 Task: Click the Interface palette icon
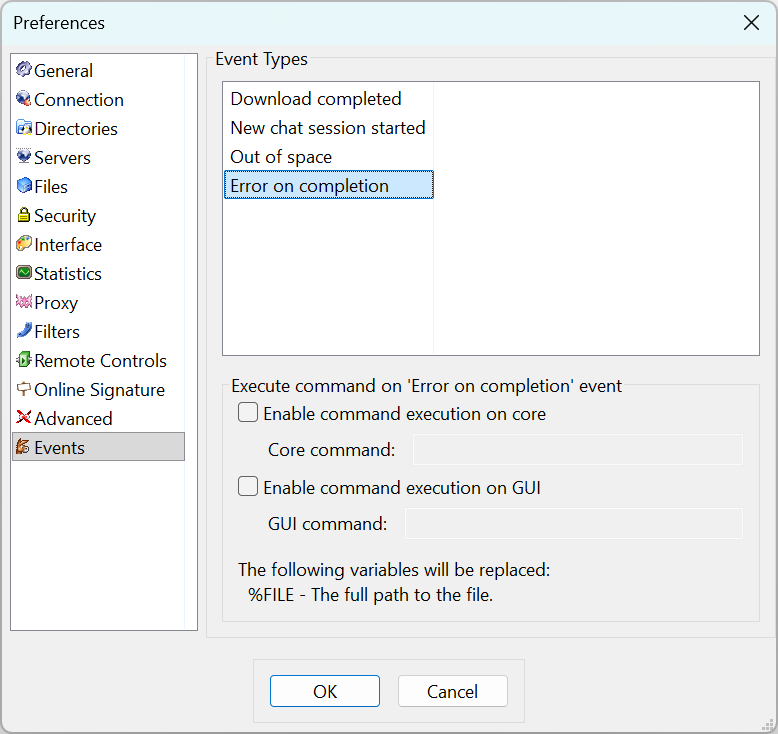point(23,244)
